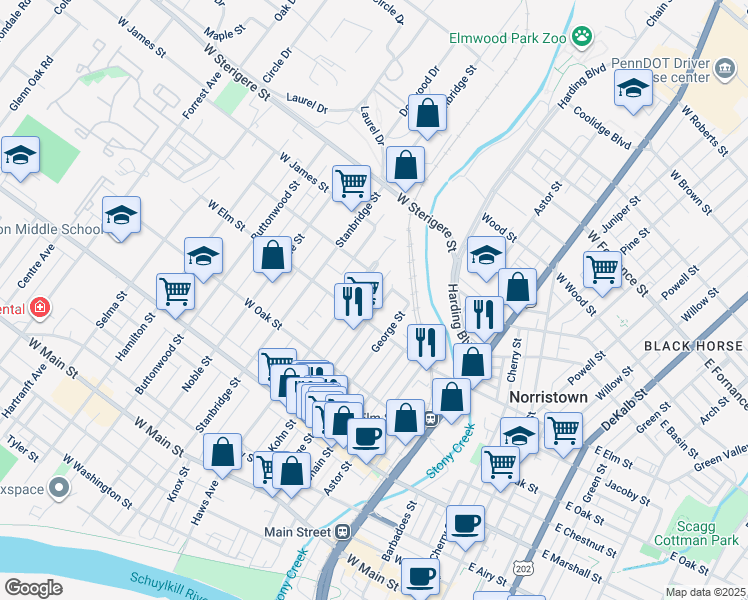Click the US 202 highway shield
Viewport: 748px width, 600px height.
[523, 569]
